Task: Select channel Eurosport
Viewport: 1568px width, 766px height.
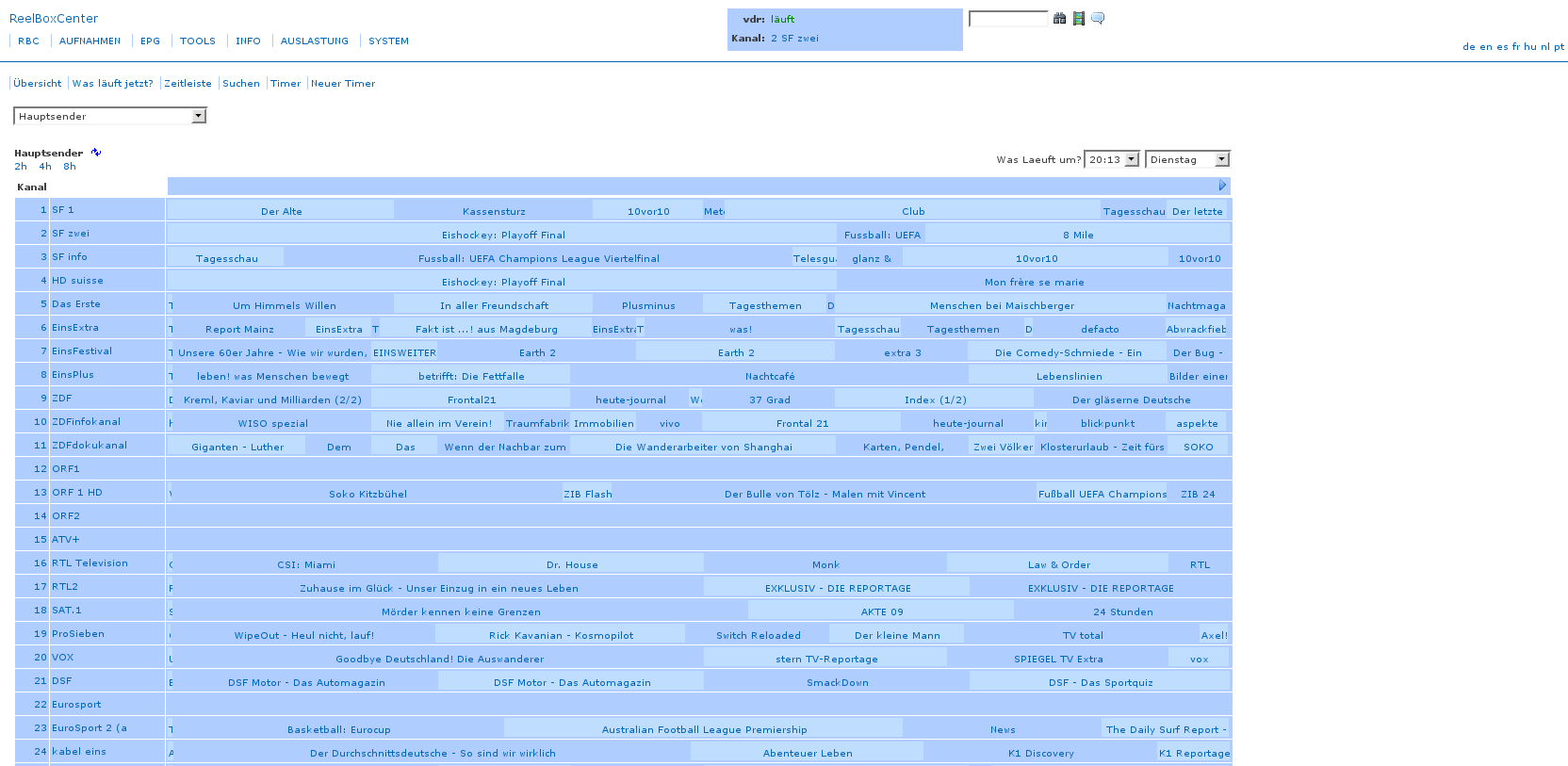Action: (76, 705)
